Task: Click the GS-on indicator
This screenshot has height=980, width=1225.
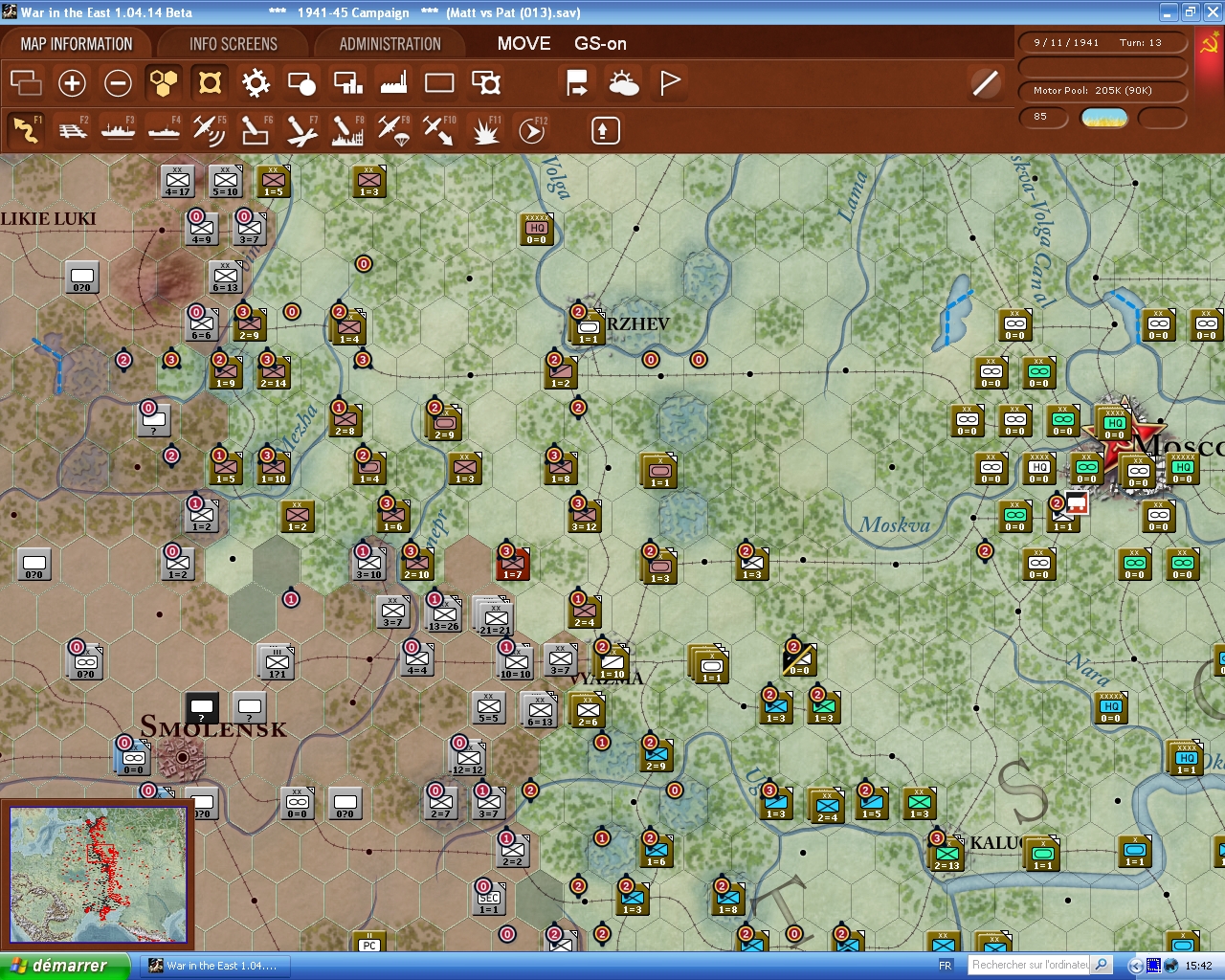Action: (600, 44)
